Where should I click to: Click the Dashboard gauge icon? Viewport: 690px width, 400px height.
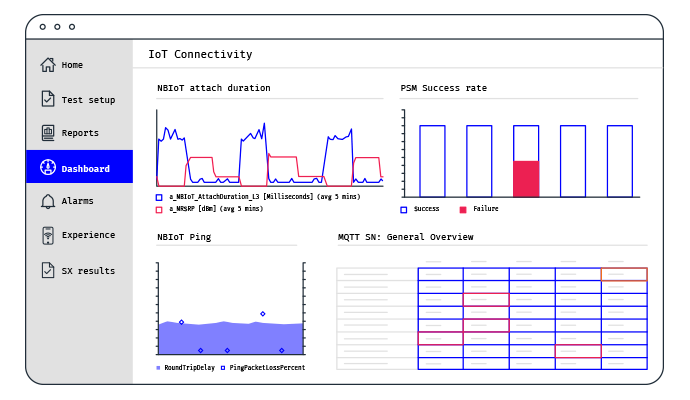pyautogui.click(x=48, y=167)
